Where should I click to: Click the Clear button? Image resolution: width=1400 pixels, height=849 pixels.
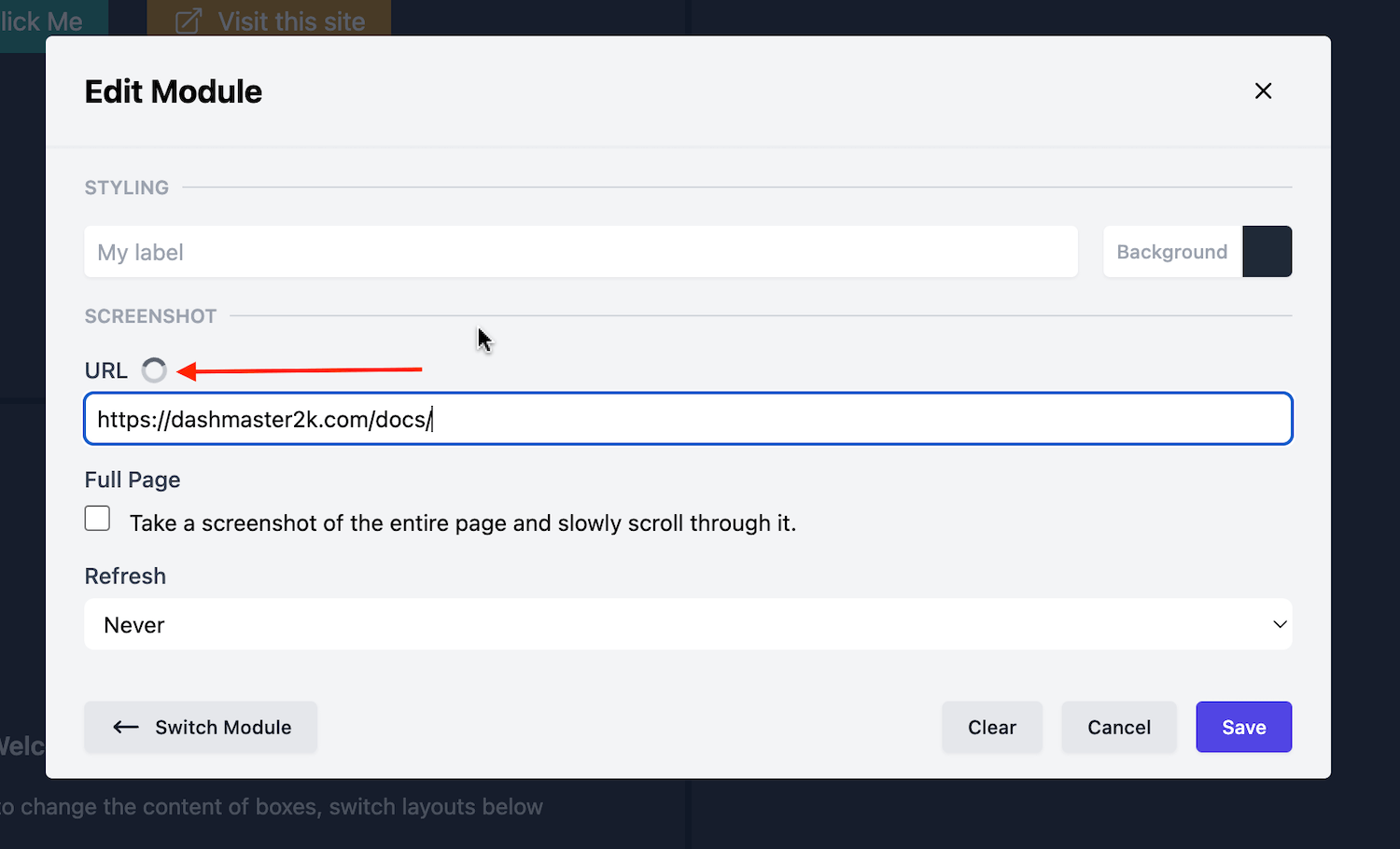[x=991, y=728]
